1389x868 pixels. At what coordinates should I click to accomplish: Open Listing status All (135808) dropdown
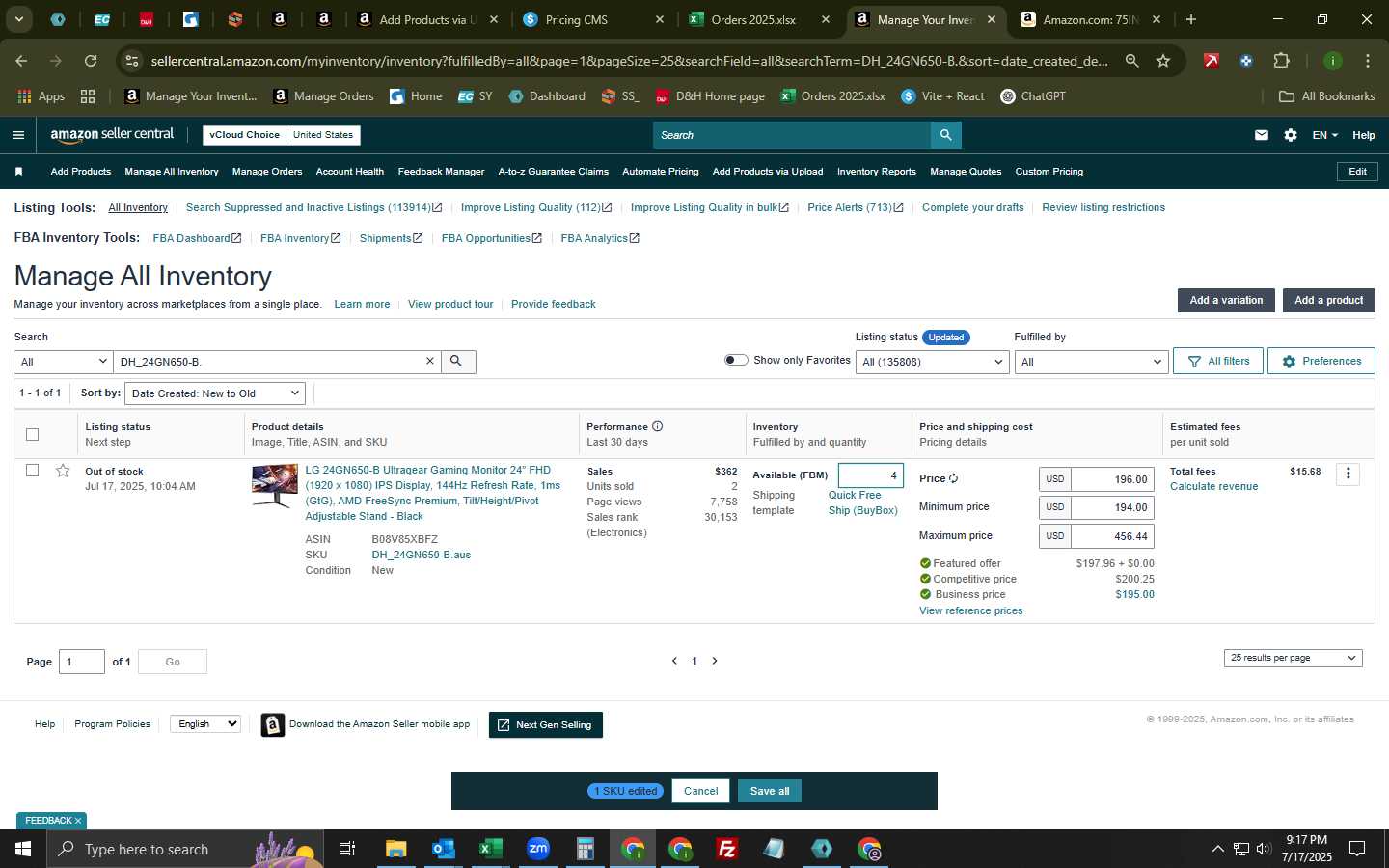[932, 362]
